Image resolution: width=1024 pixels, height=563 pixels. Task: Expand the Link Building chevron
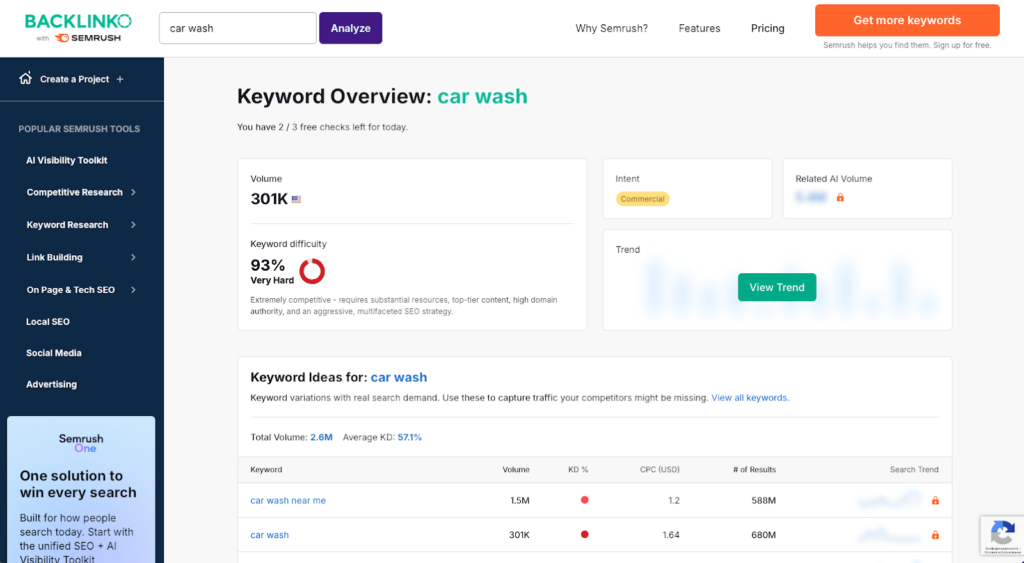point(133,257)
